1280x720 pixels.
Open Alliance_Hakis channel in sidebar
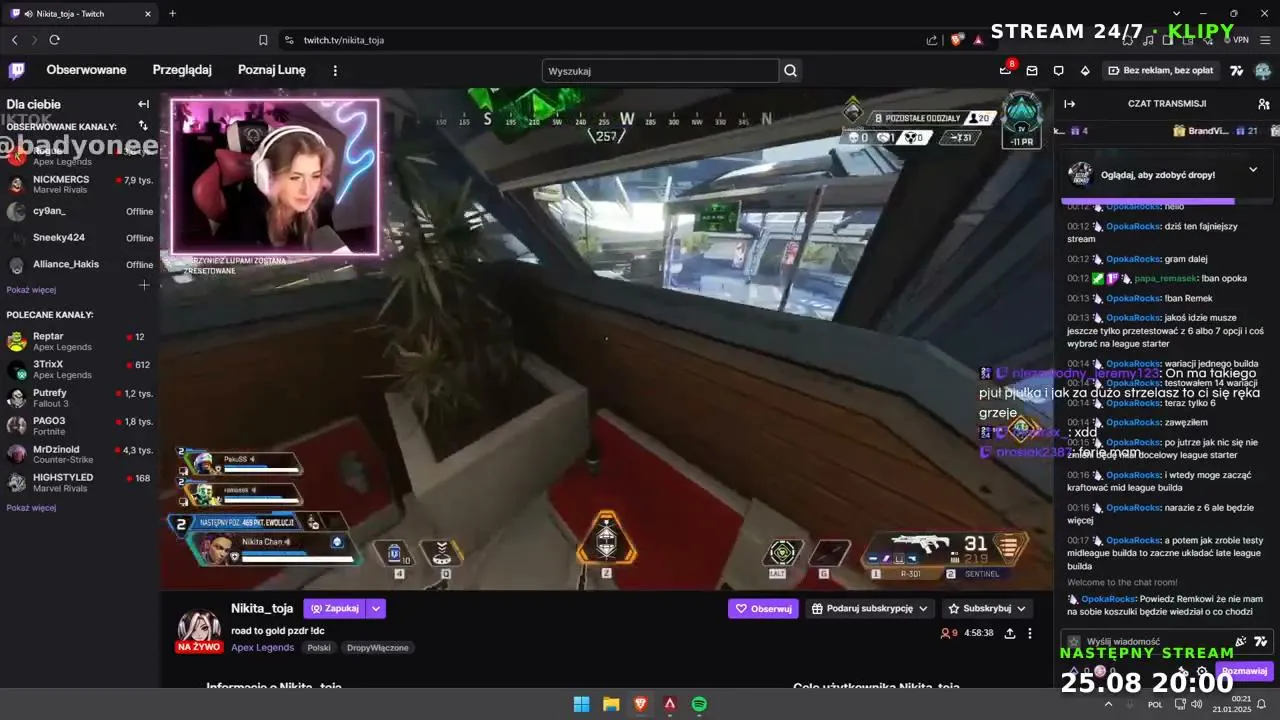(x=80, y=265)
